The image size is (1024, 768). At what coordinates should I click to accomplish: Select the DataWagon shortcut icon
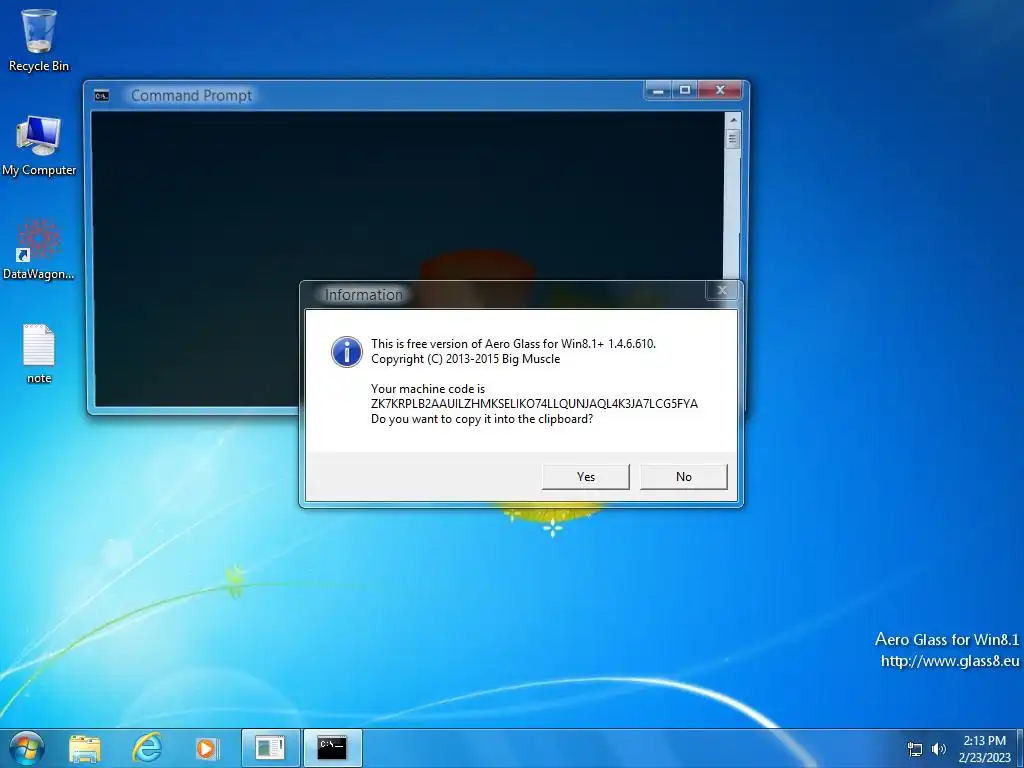pyautogui.click(x=39, y=249)
